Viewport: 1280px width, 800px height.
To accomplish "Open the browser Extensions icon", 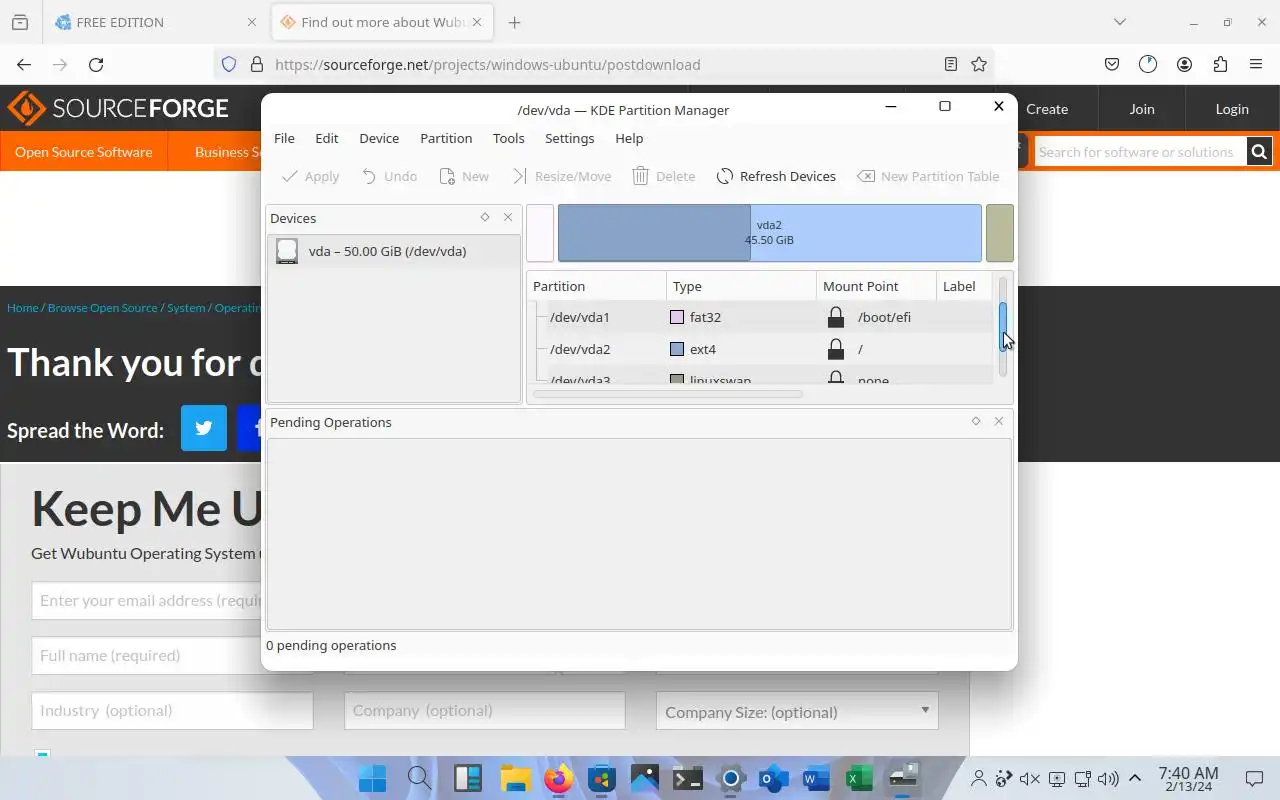I will coord(1220,64).
